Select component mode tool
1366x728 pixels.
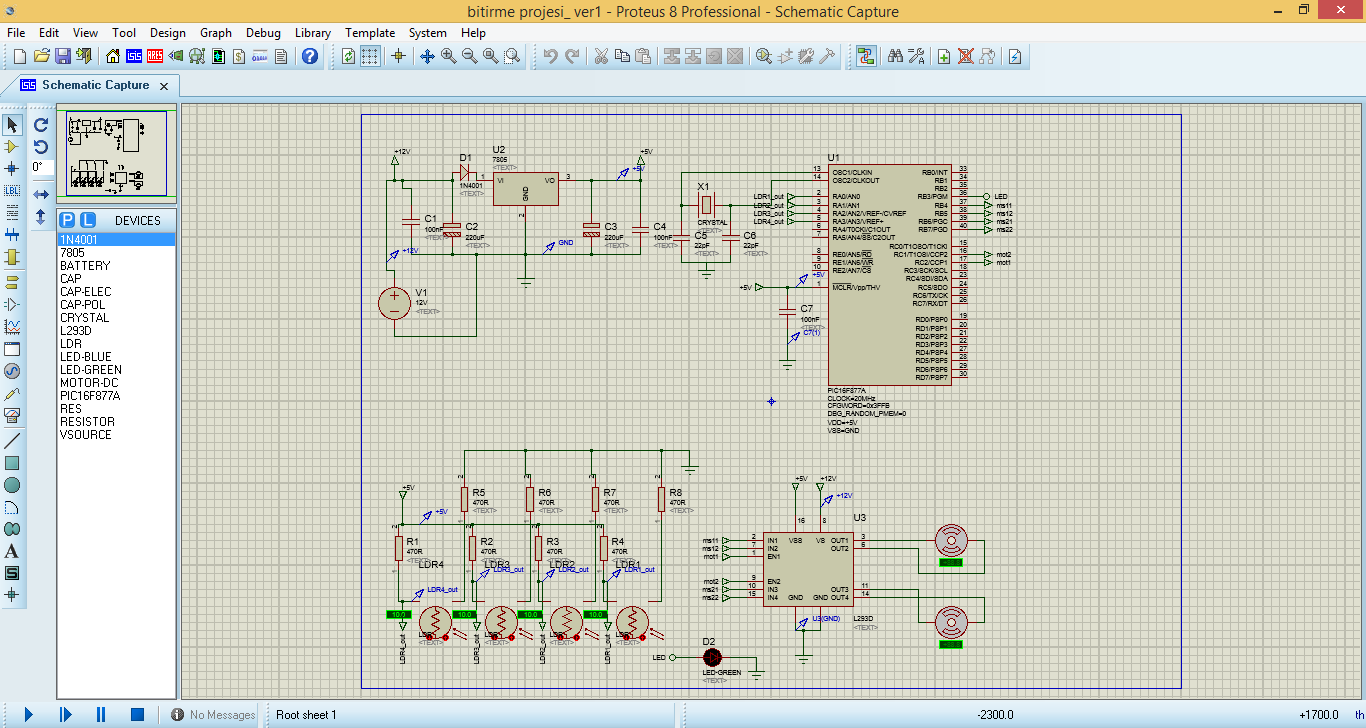coord(12,146)
